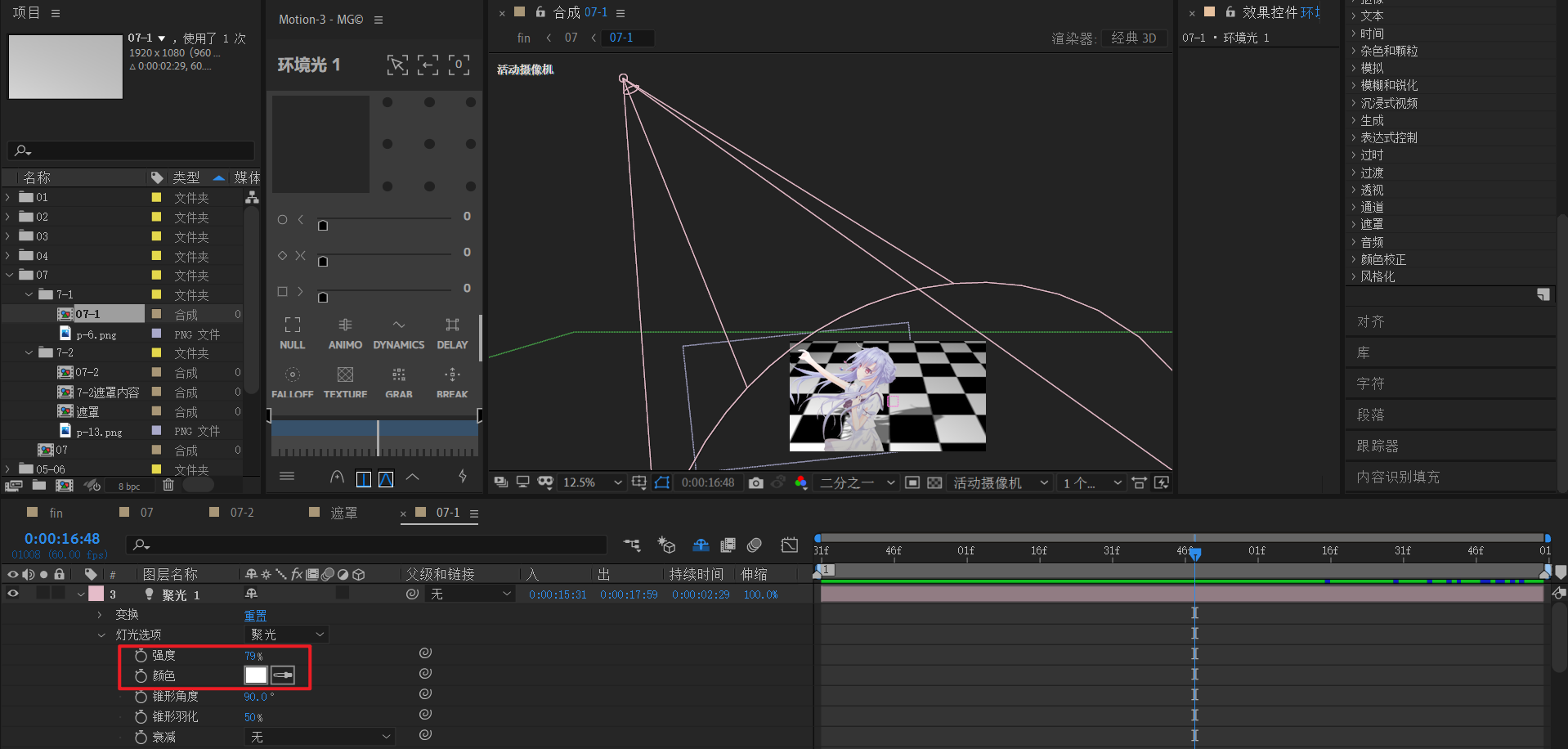The width and height of the screenshot is (1568, 749).
Task: Toggle the transparency grid in viewer
Action: 934,483
